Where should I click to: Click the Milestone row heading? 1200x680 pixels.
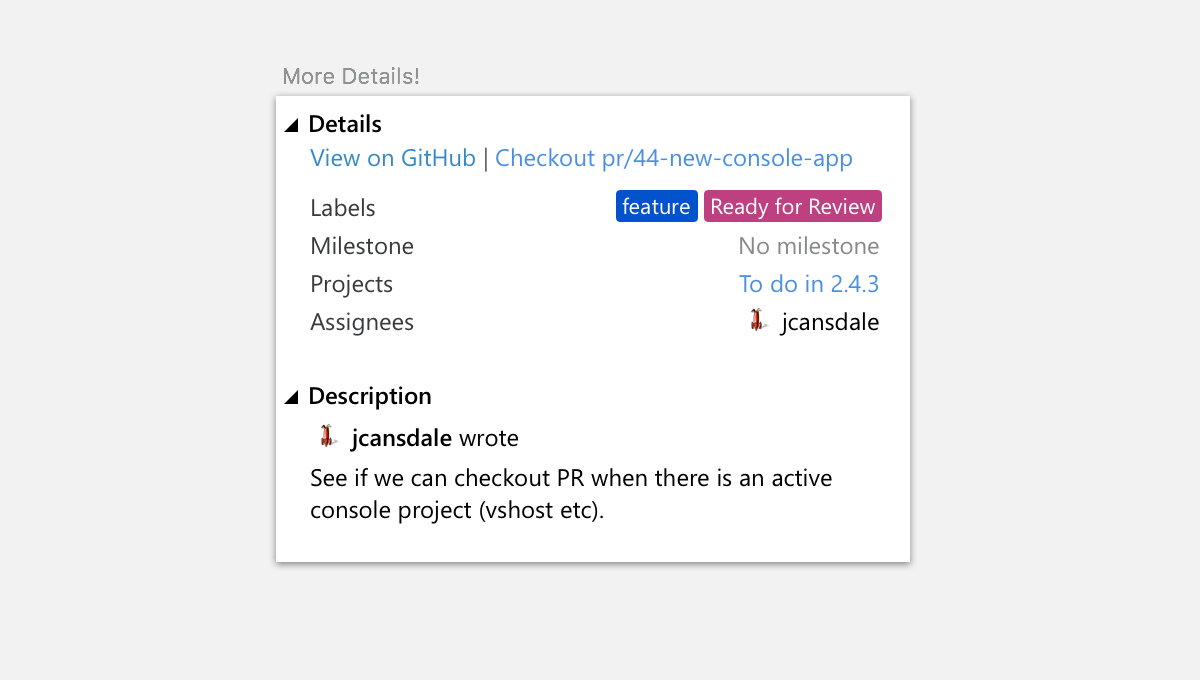(x=362, y=245)
